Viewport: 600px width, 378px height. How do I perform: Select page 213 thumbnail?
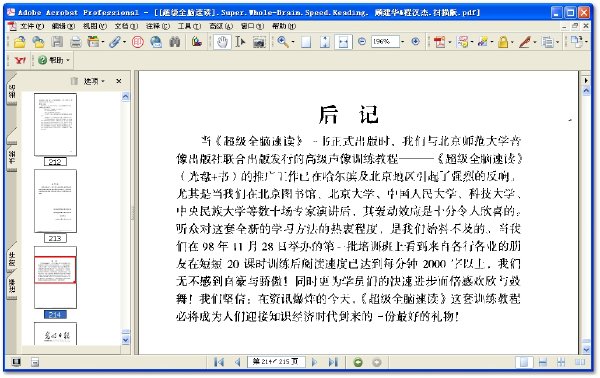[x=55, y=201]
